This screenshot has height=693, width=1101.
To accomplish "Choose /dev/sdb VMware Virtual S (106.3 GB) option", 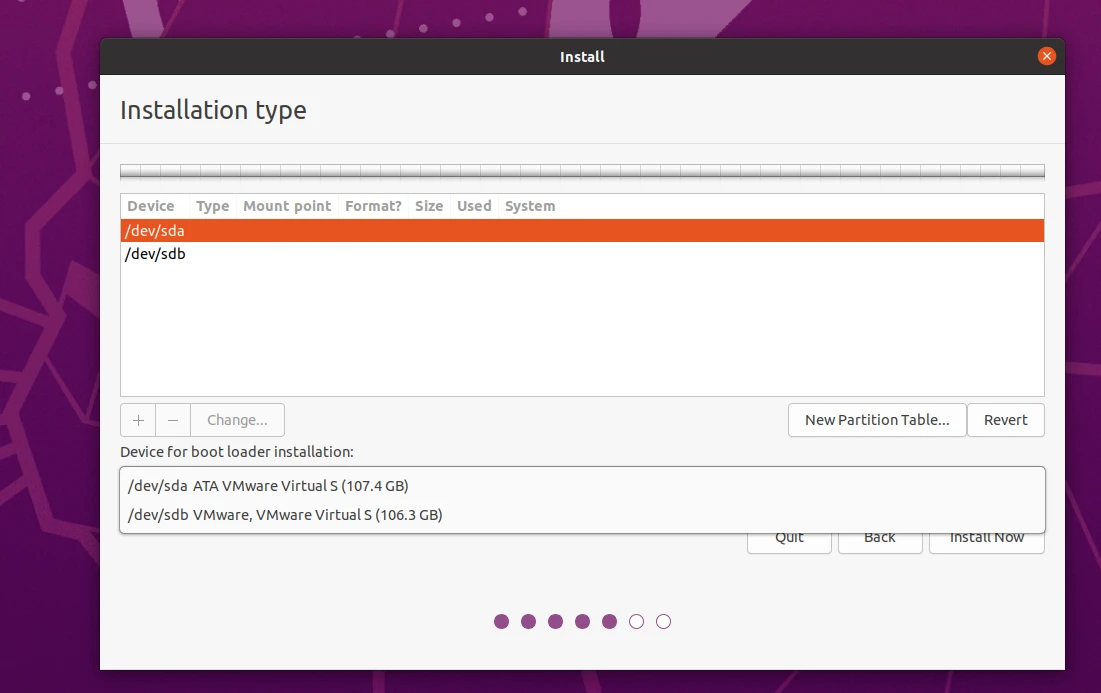I will tap(581, 515).
